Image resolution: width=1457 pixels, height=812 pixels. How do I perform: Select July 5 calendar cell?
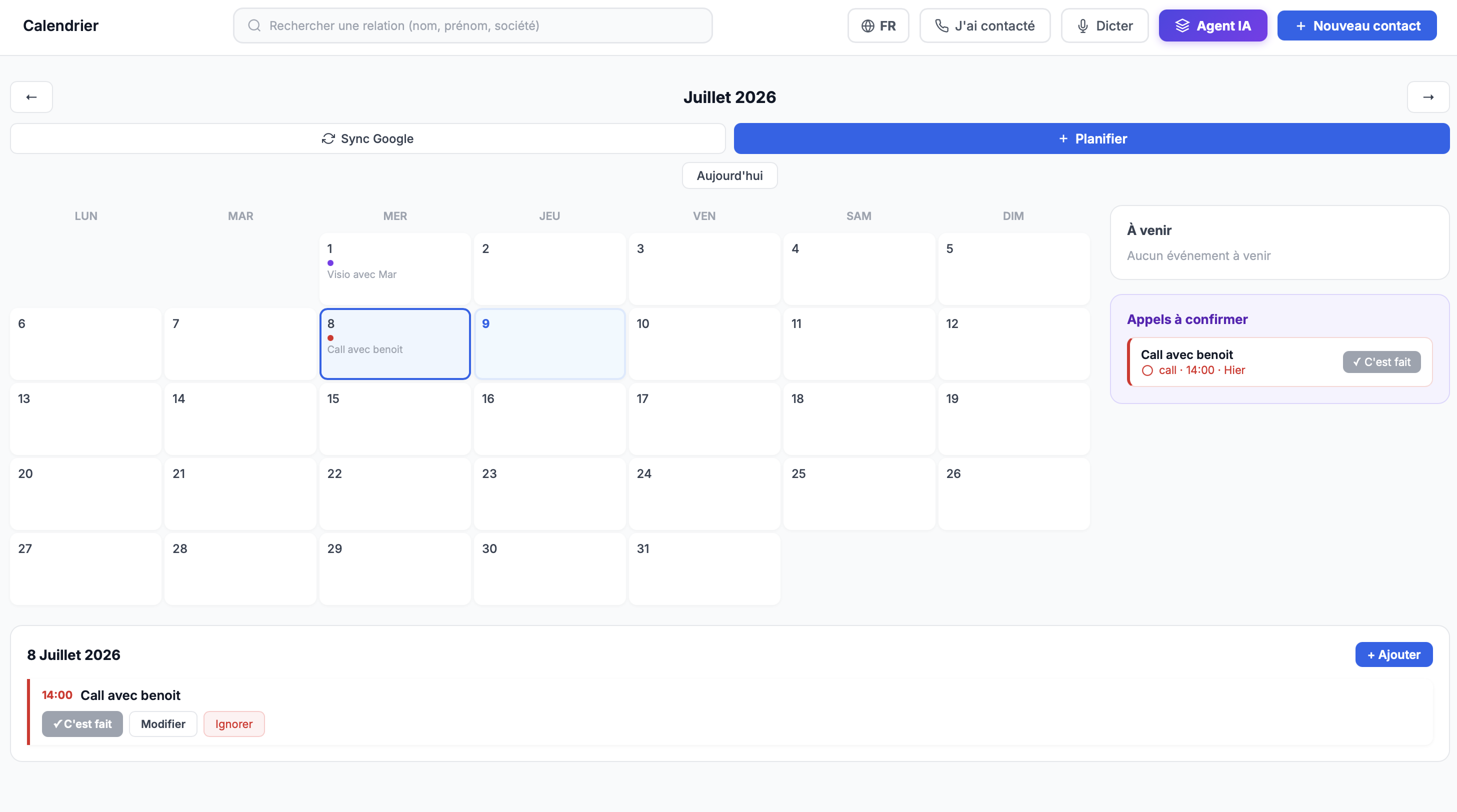pos(1013,269)
